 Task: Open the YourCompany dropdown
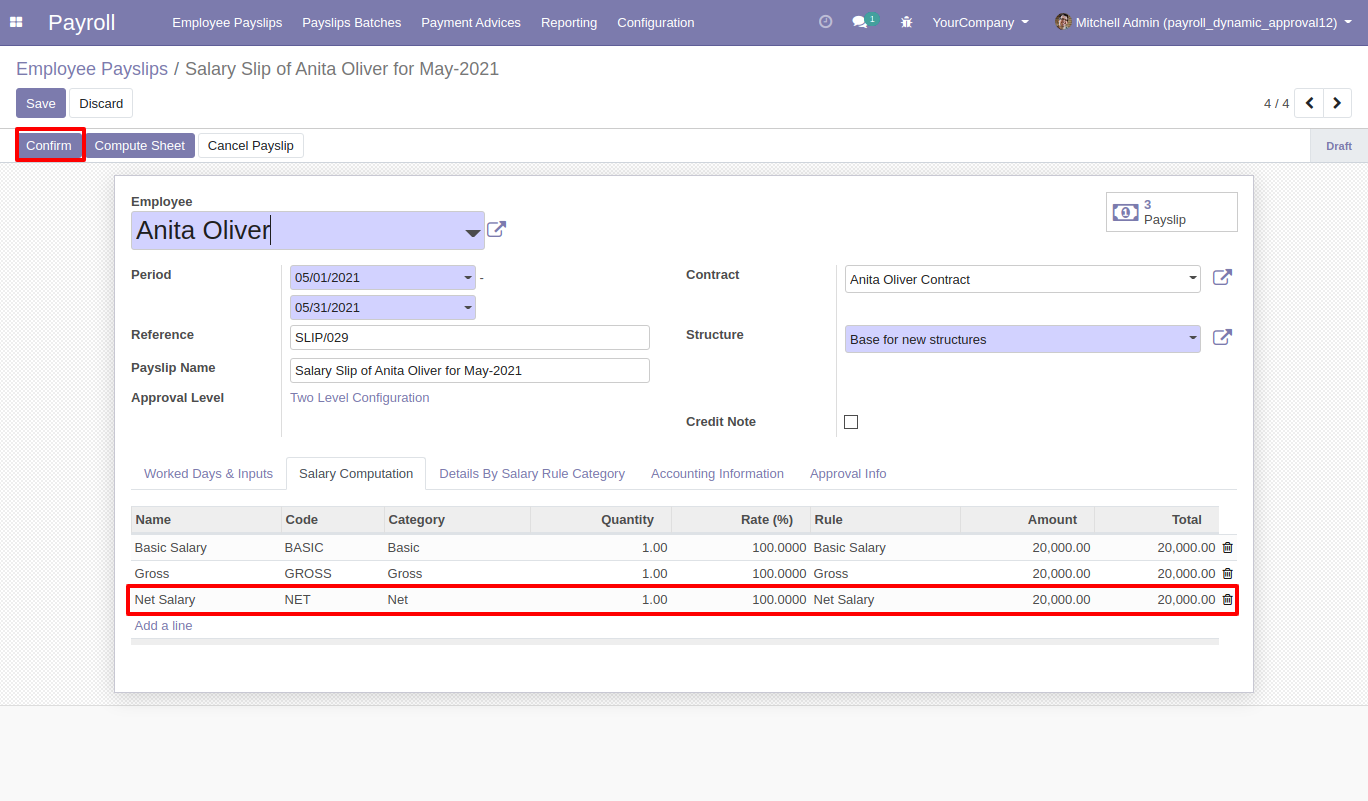979,22
